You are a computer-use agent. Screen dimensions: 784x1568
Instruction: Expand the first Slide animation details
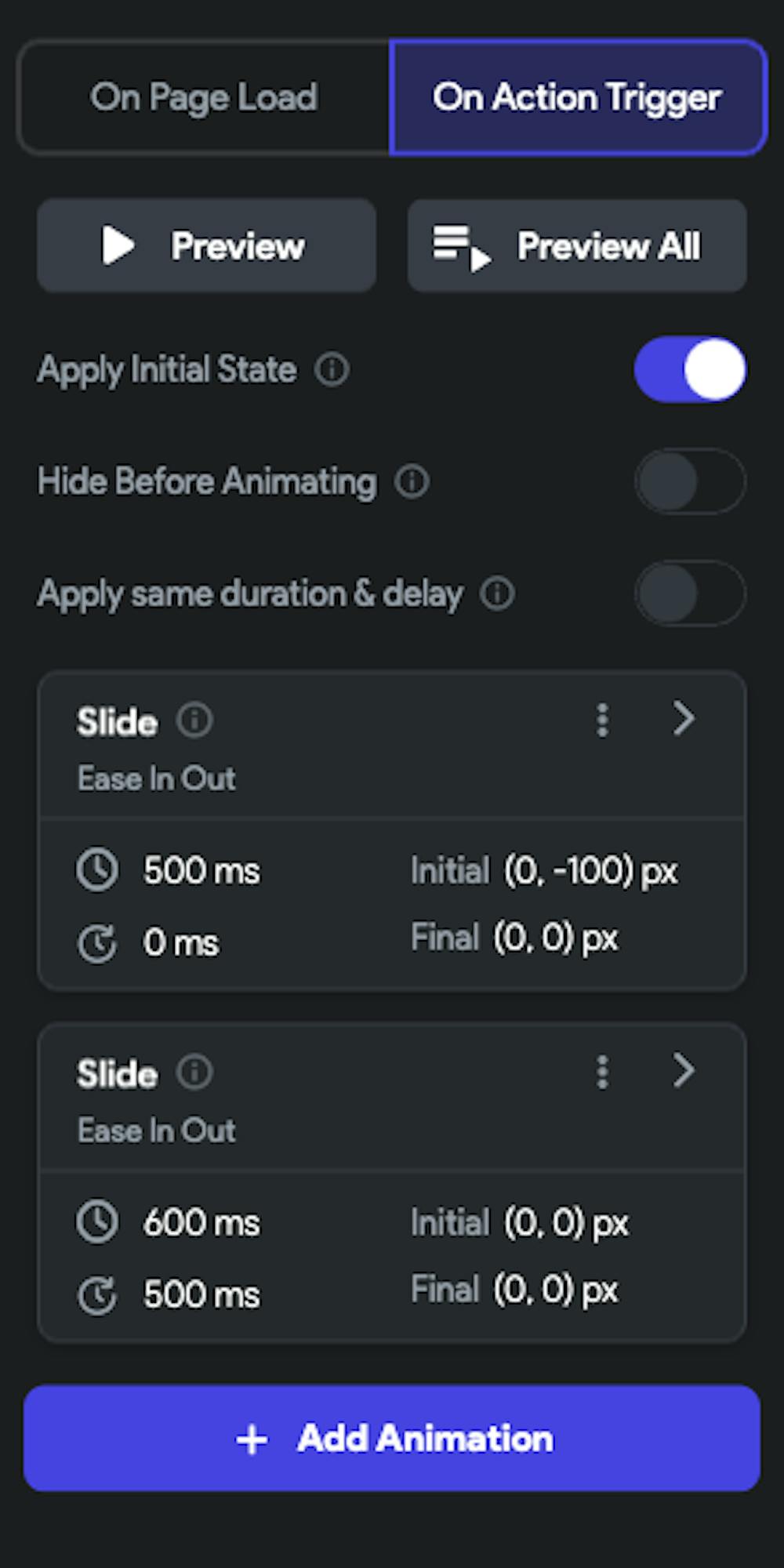(683, 719)
